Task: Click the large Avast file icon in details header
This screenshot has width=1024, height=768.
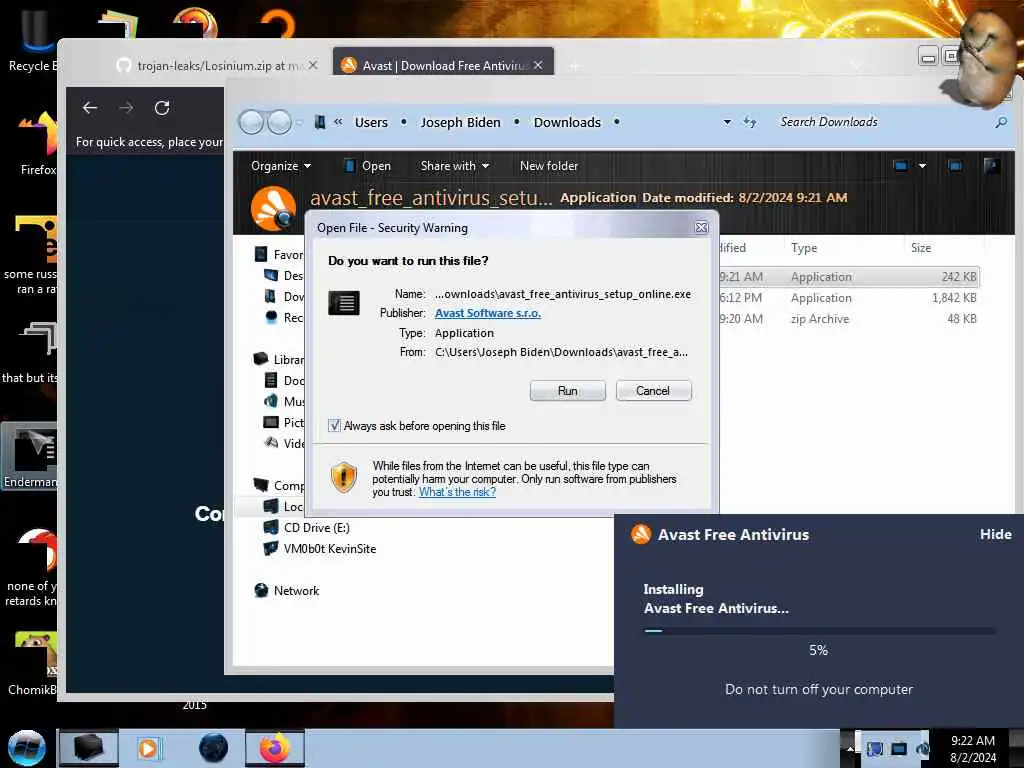Action: click(x=273, y=208)
